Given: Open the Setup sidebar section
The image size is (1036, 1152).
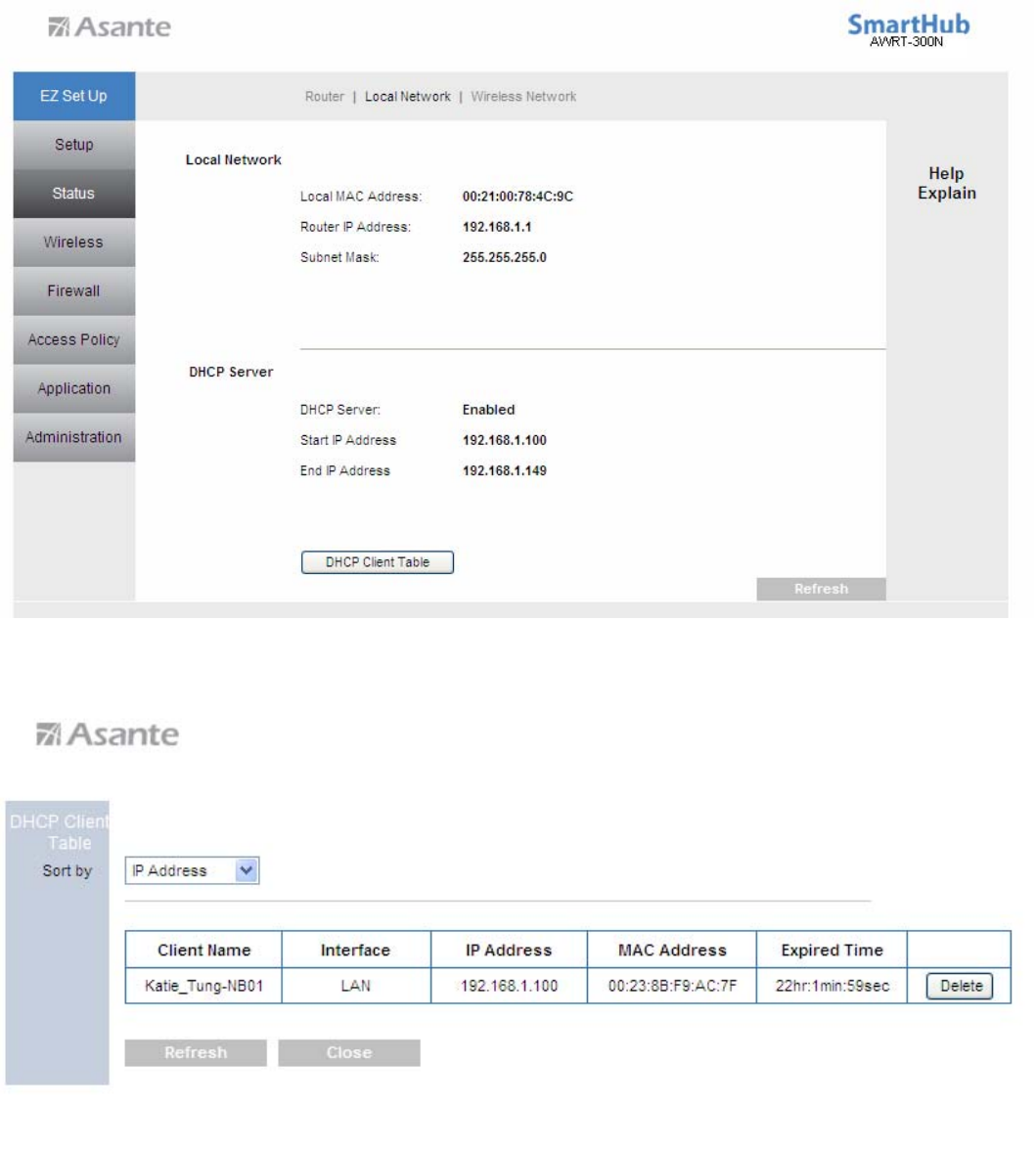Looking at the screenshot, I should click(73, 145).
